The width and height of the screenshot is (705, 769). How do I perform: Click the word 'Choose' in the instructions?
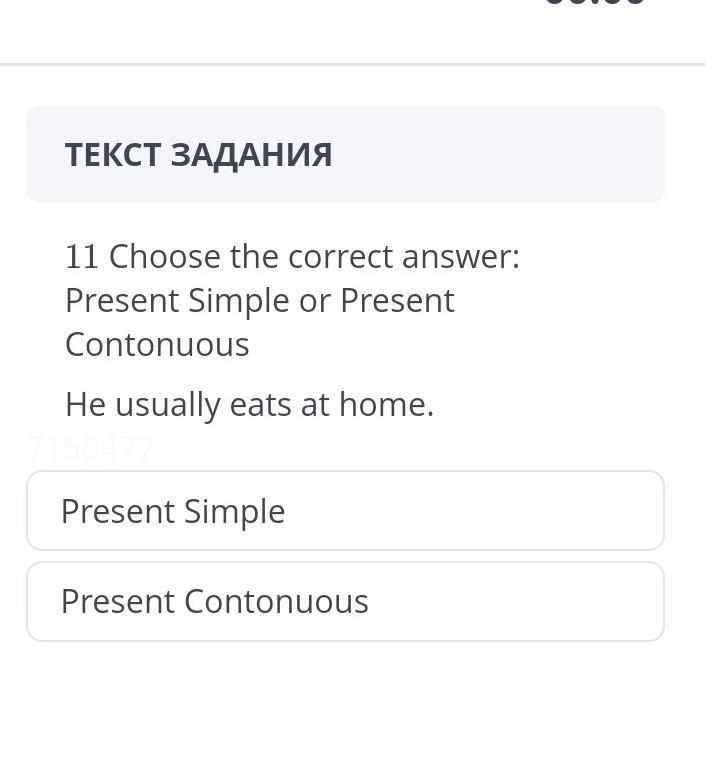point(164,257)
